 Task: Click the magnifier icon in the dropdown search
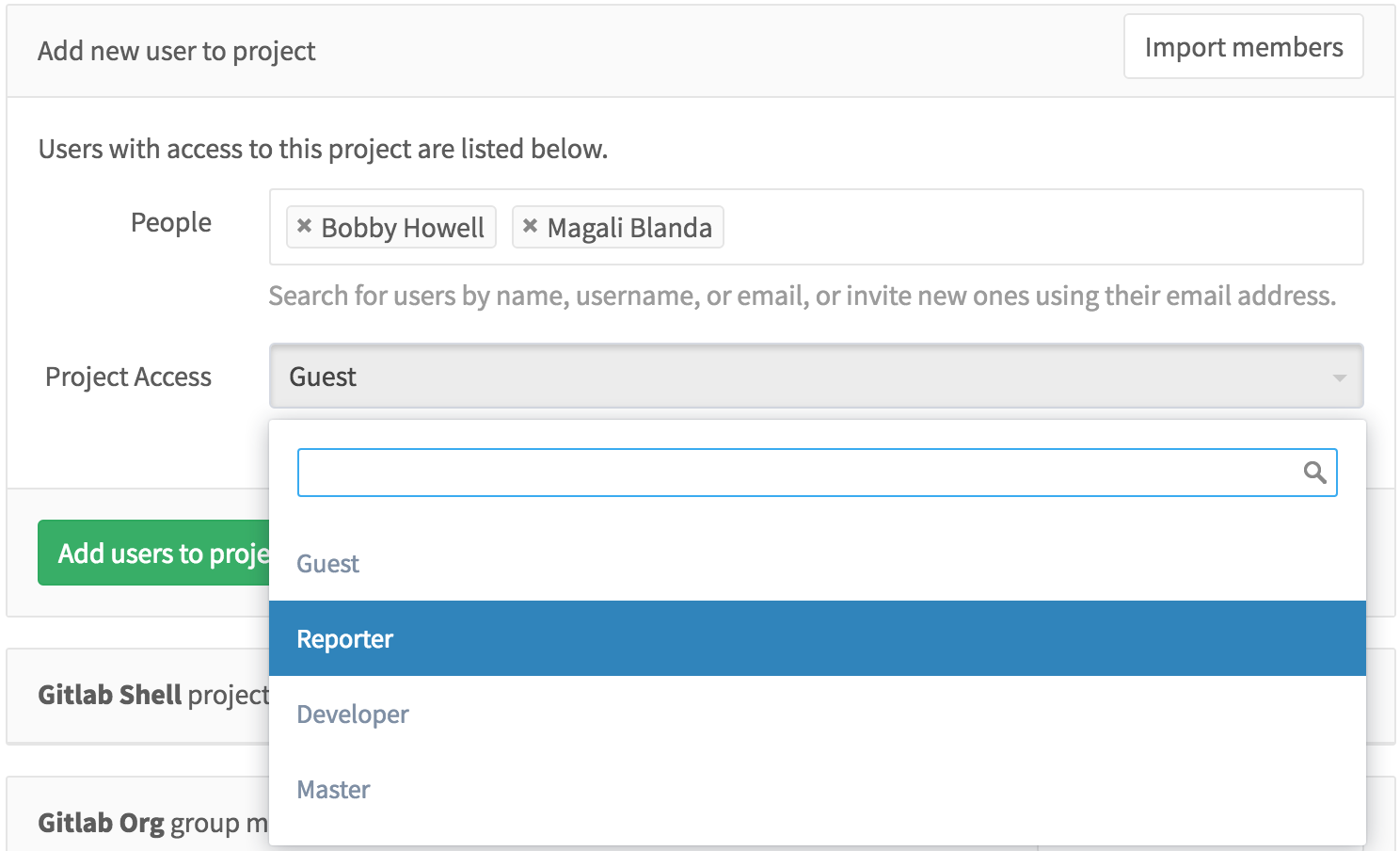[1314, 473]
